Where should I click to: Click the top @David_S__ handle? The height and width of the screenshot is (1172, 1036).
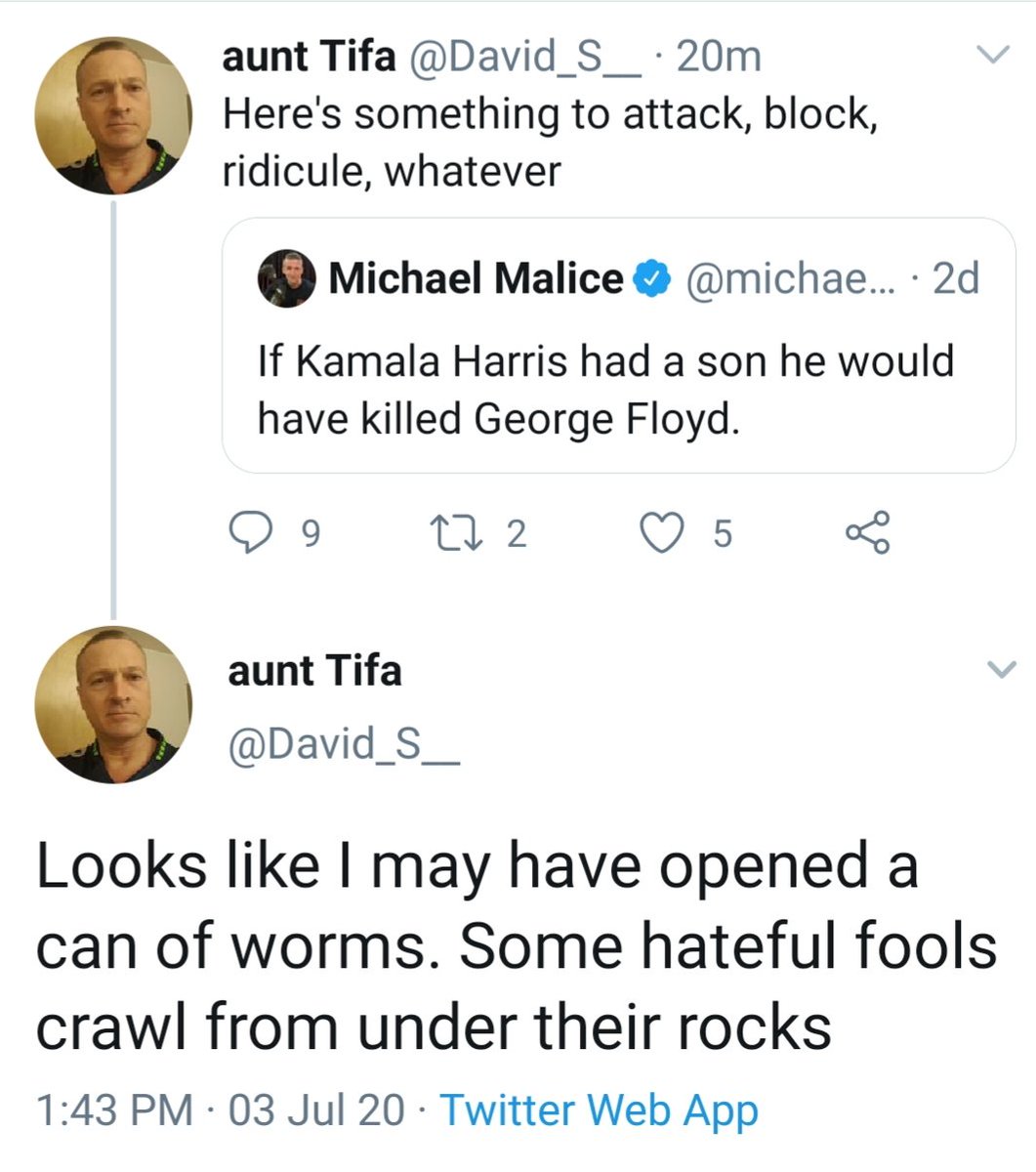pos(525,58)
